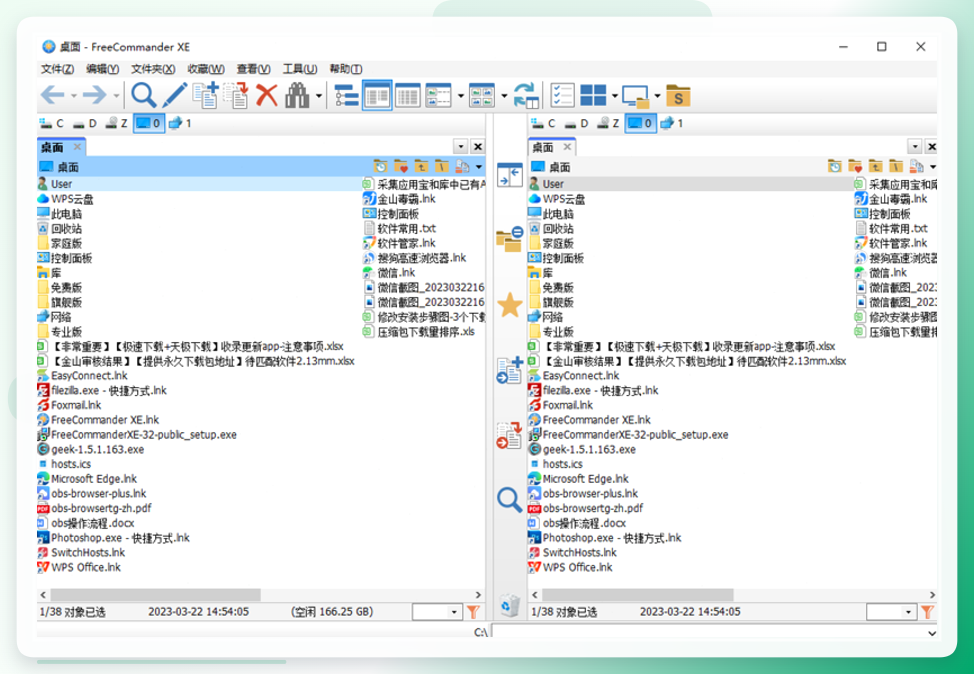Open the magnifier search tool in toolbar
The image size is (974, 674).
pyautogui.click(x=143, y=95)
